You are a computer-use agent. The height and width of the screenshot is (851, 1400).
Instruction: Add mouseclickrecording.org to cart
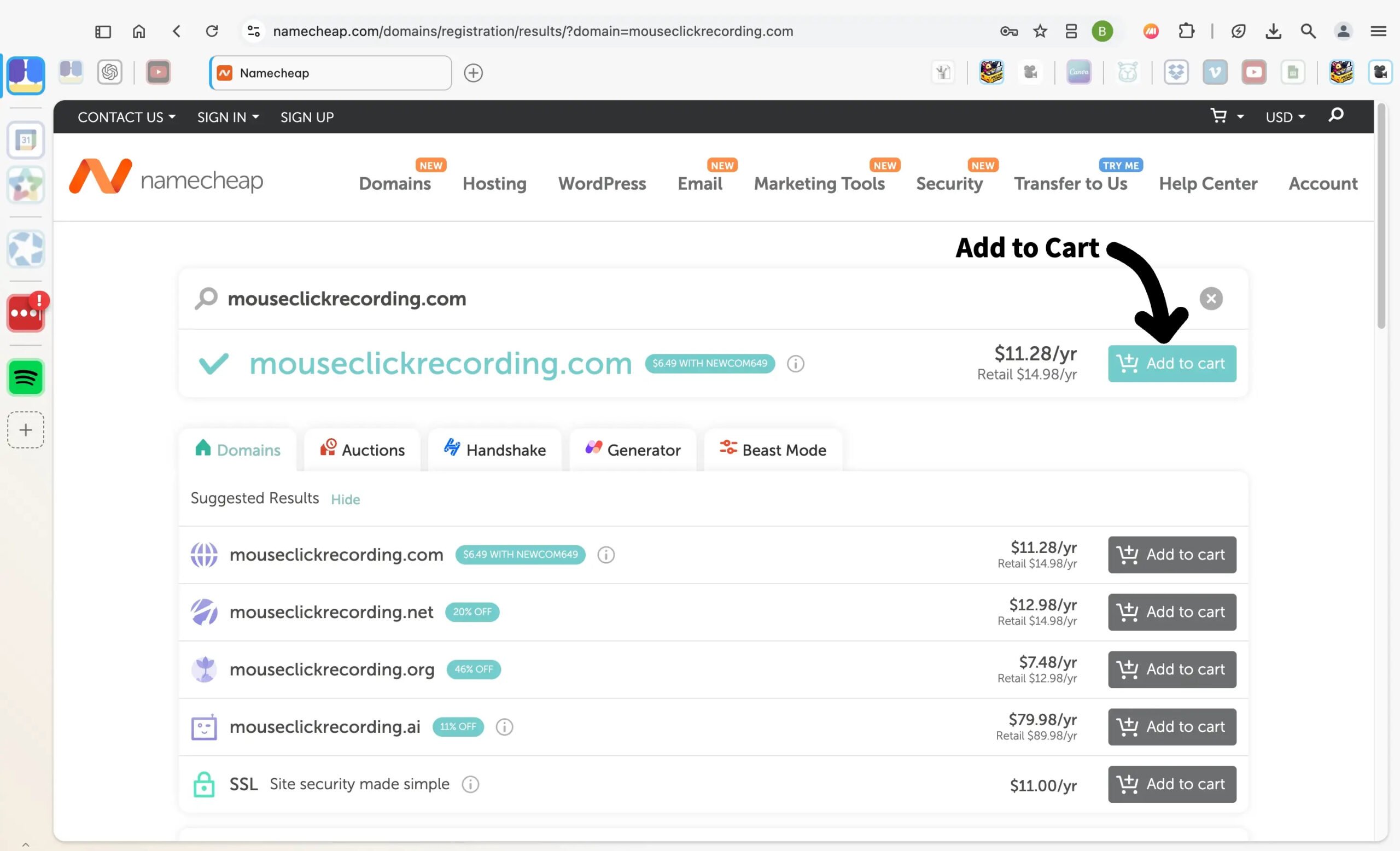tap(1171, 670)
